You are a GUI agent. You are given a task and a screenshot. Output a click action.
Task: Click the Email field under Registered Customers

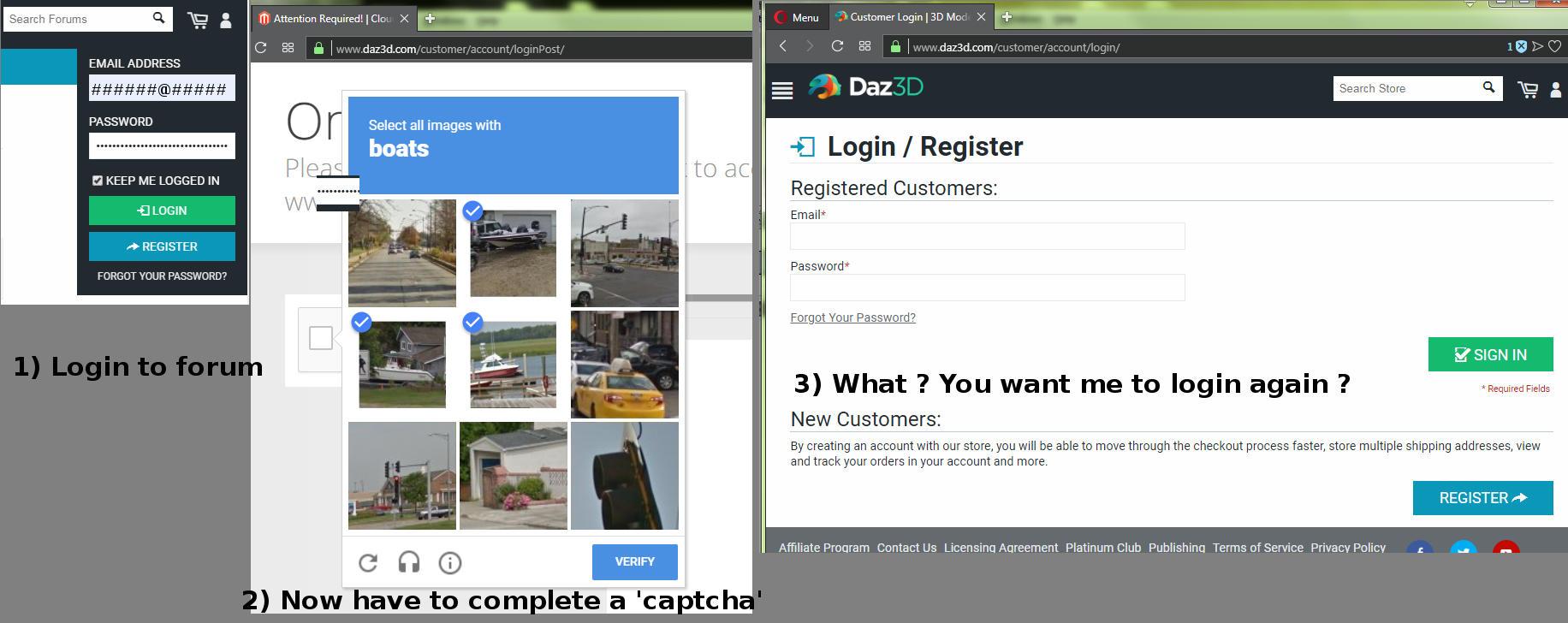coord(988,236)
